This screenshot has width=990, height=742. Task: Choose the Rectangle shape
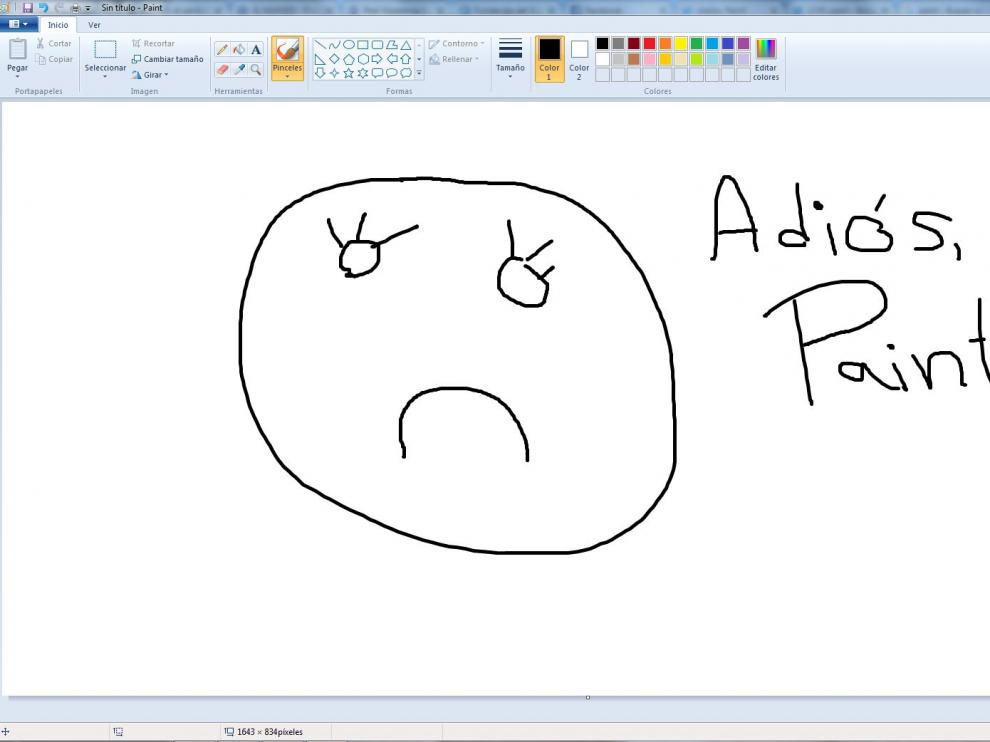point(362,45)
